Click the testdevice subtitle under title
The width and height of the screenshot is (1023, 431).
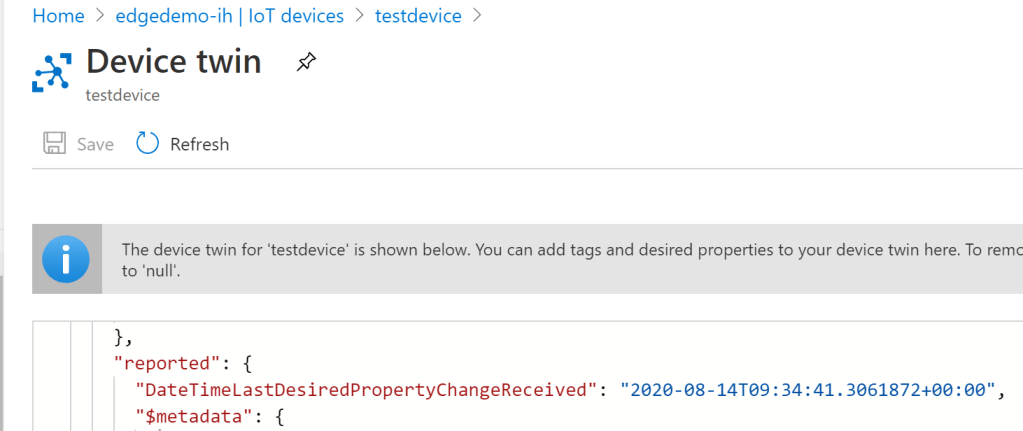click(123, 96)
